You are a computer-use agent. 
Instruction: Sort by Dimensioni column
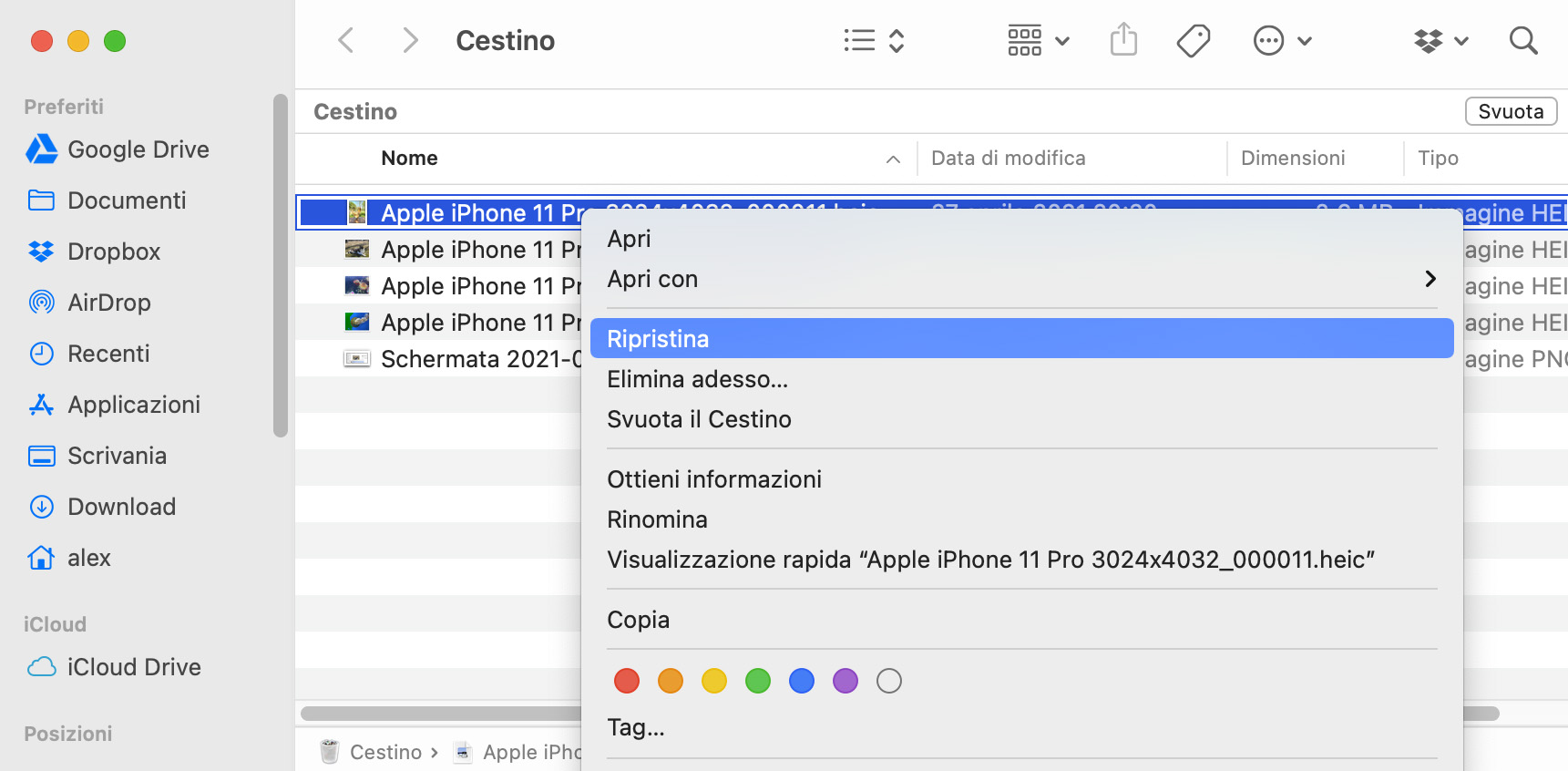pos(1293,159)
